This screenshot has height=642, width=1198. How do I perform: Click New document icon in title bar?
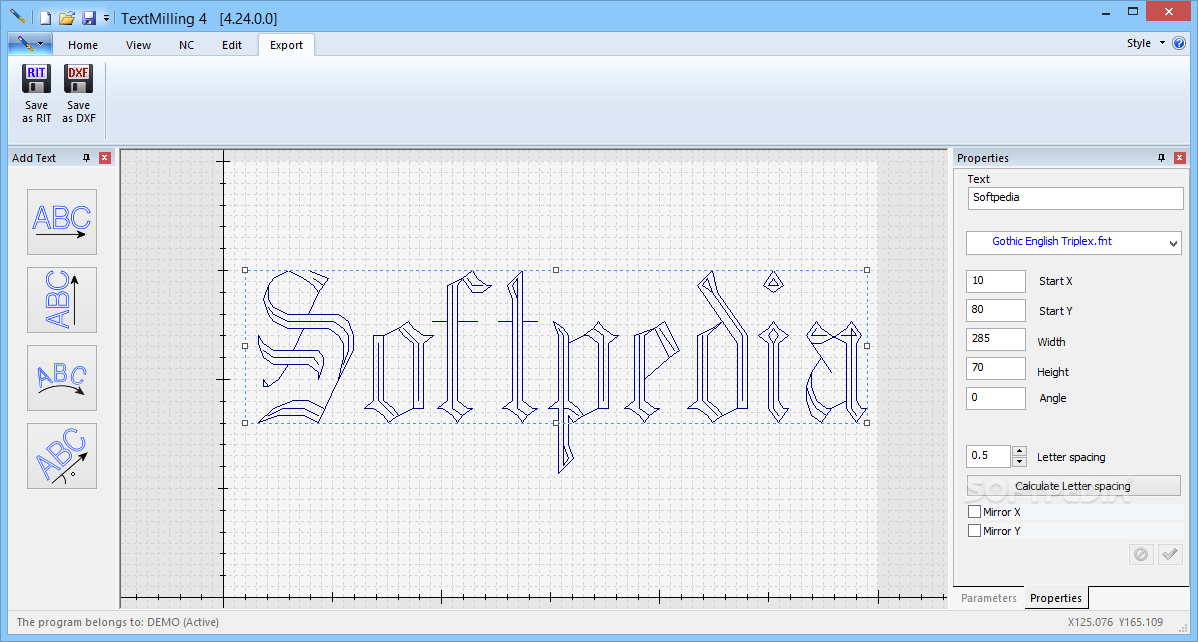click(46, 18)
